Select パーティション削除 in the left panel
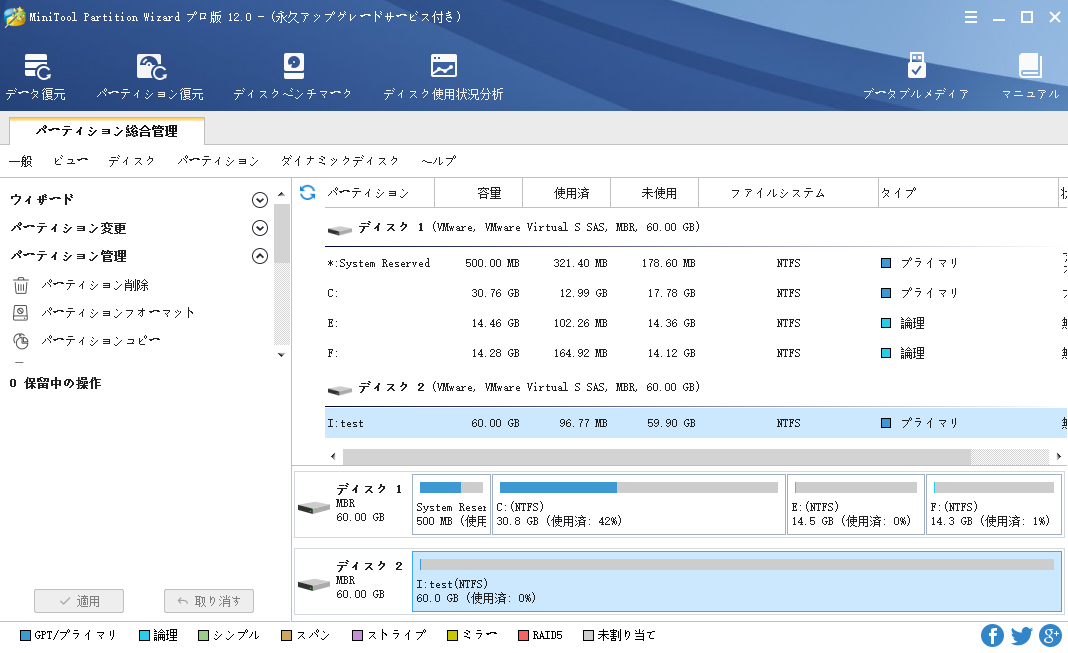The width and height of the screenshot is (1068, 653). coord(95,285)
